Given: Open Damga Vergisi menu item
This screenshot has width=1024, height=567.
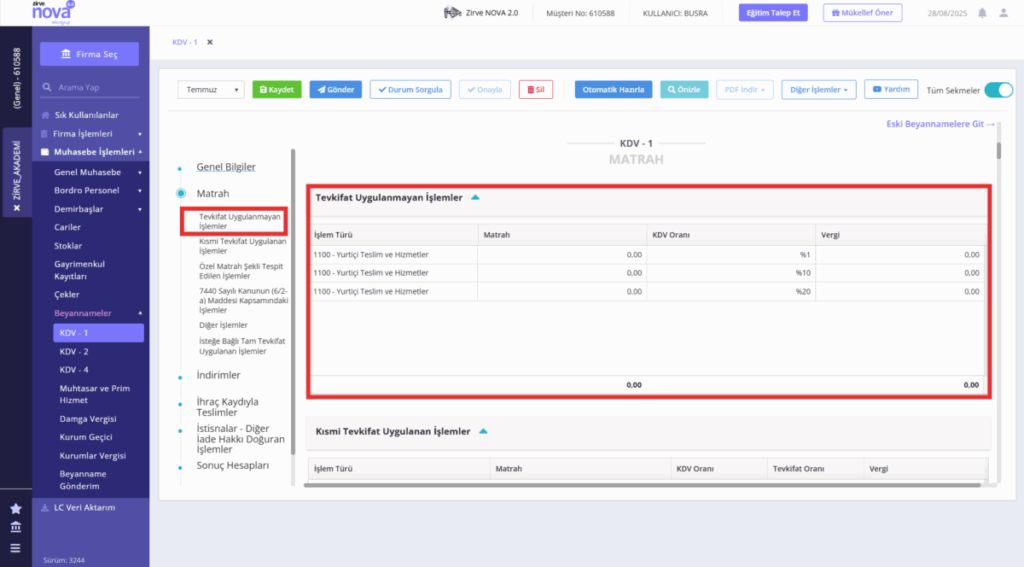Looking at the screenshot, I should pyautogui.click(x=88, y=419).
